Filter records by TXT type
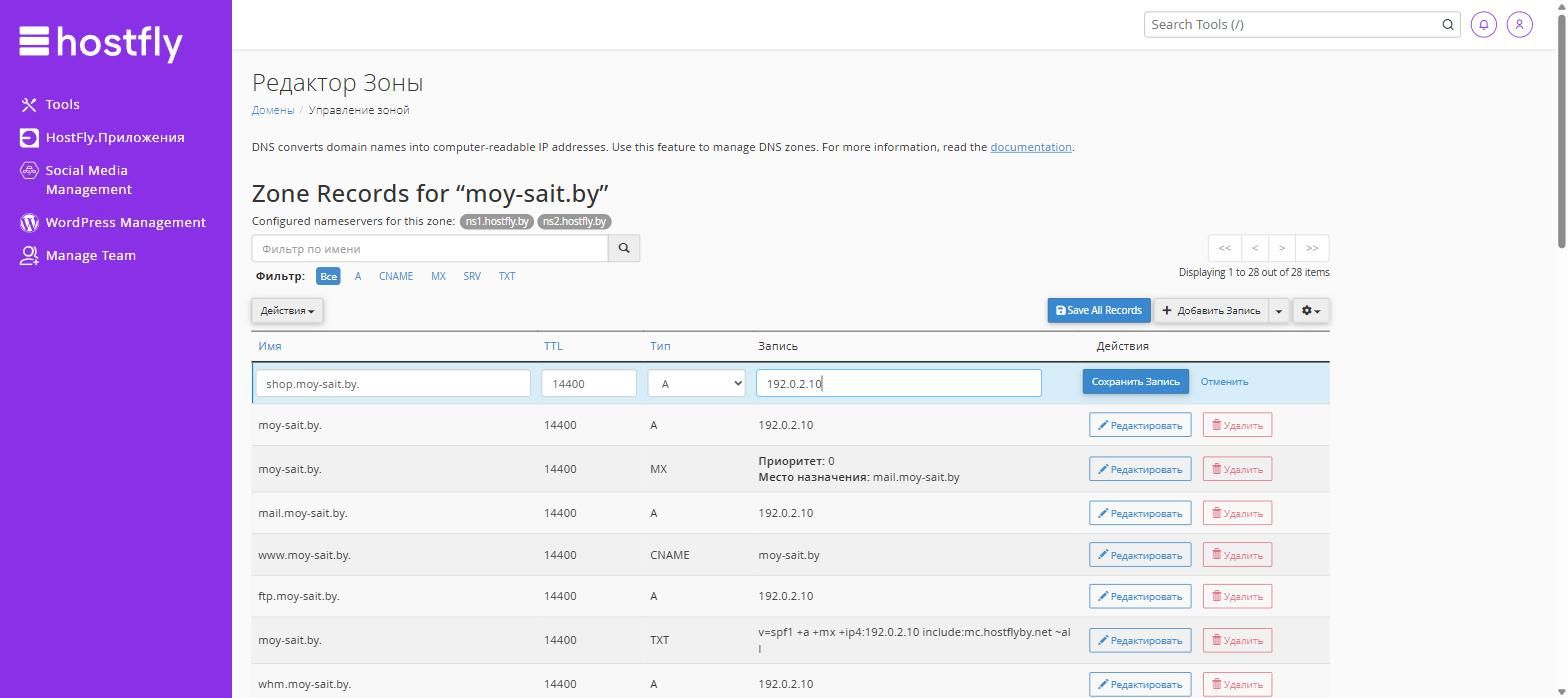The height and width of the screenshot is (698, 1568). [507, 276]
